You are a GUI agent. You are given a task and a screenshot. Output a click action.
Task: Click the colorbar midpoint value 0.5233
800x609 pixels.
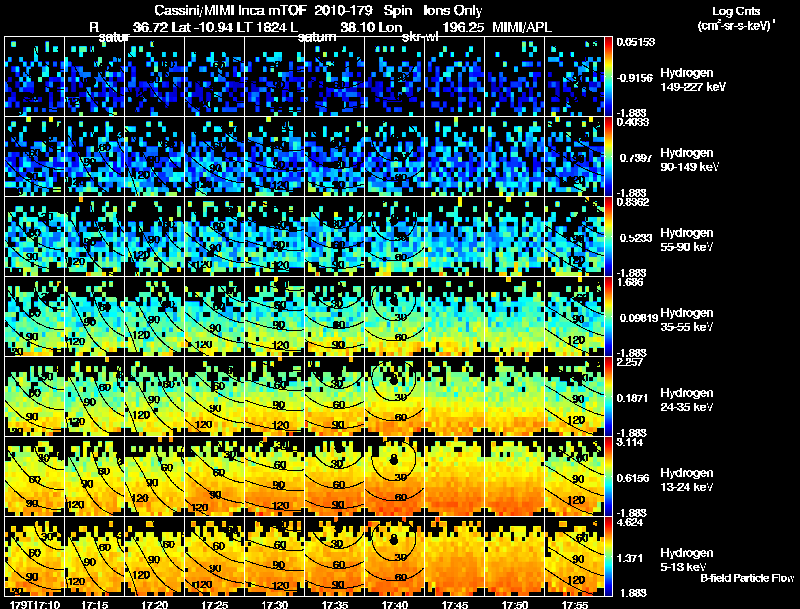[636, 238]
